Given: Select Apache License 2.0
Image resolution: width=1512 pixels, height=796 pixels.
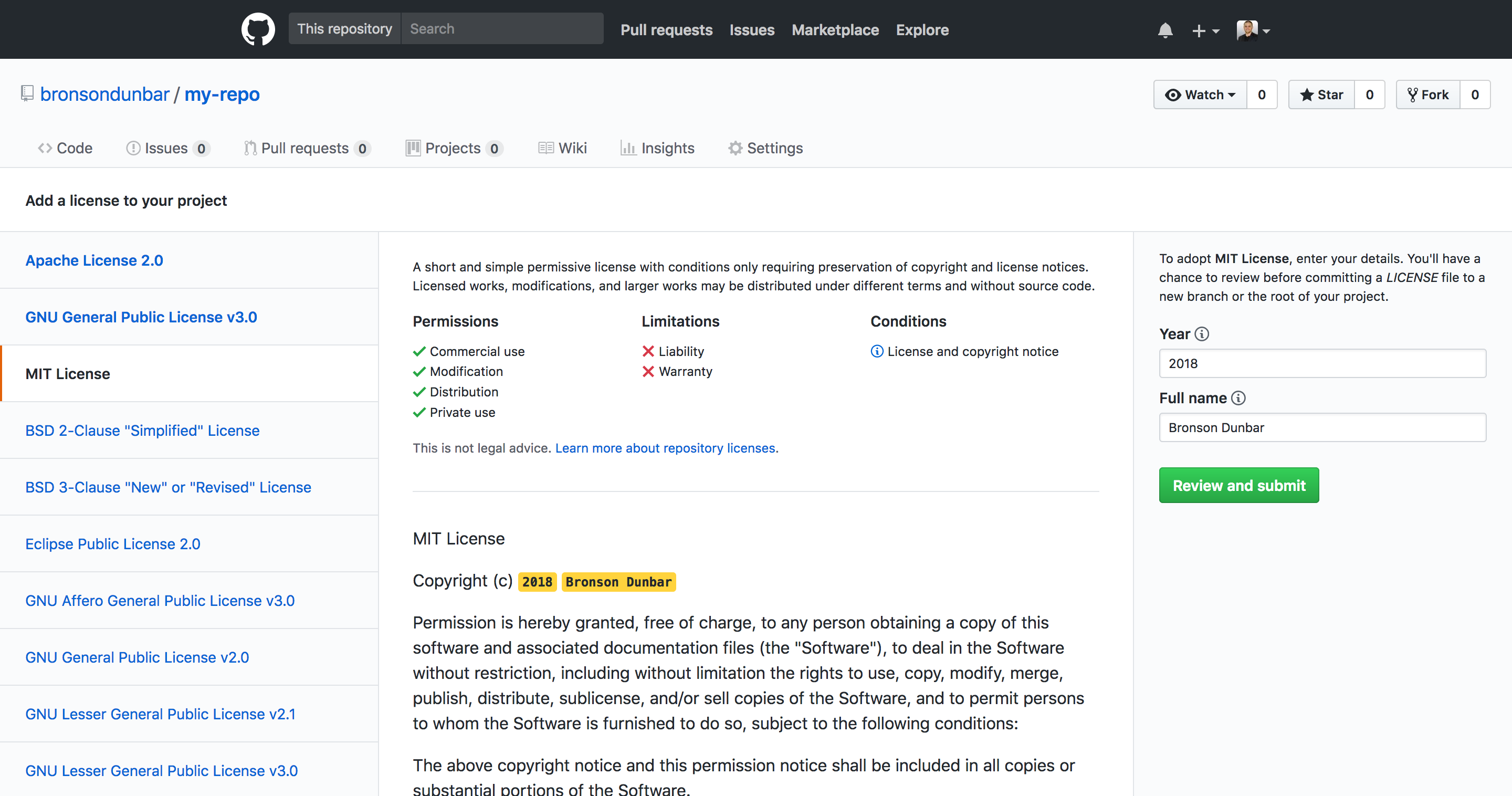Looking at the screenshot, I should click(x=94, y=260).
